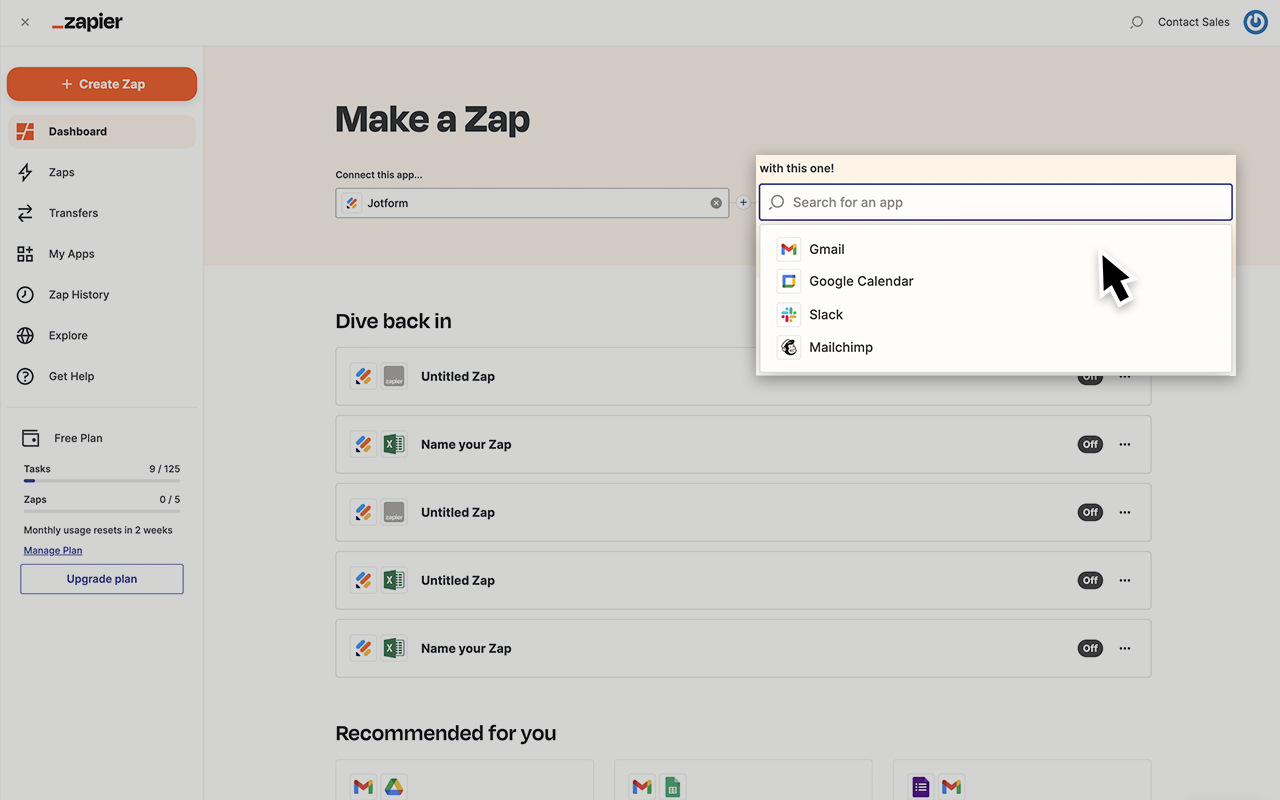Image resolution: width=1280 pixels, height=800 pixels.
Task: Choose Slack in the app list
Action: (x=824, y=314)
